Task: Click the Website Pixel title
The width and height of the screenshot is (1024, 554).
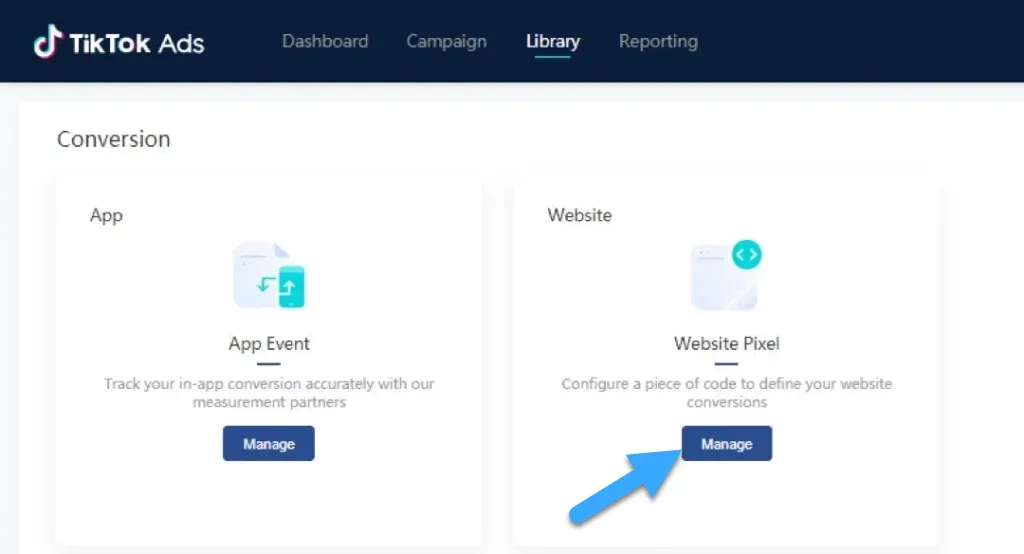Action: (726, 344)
